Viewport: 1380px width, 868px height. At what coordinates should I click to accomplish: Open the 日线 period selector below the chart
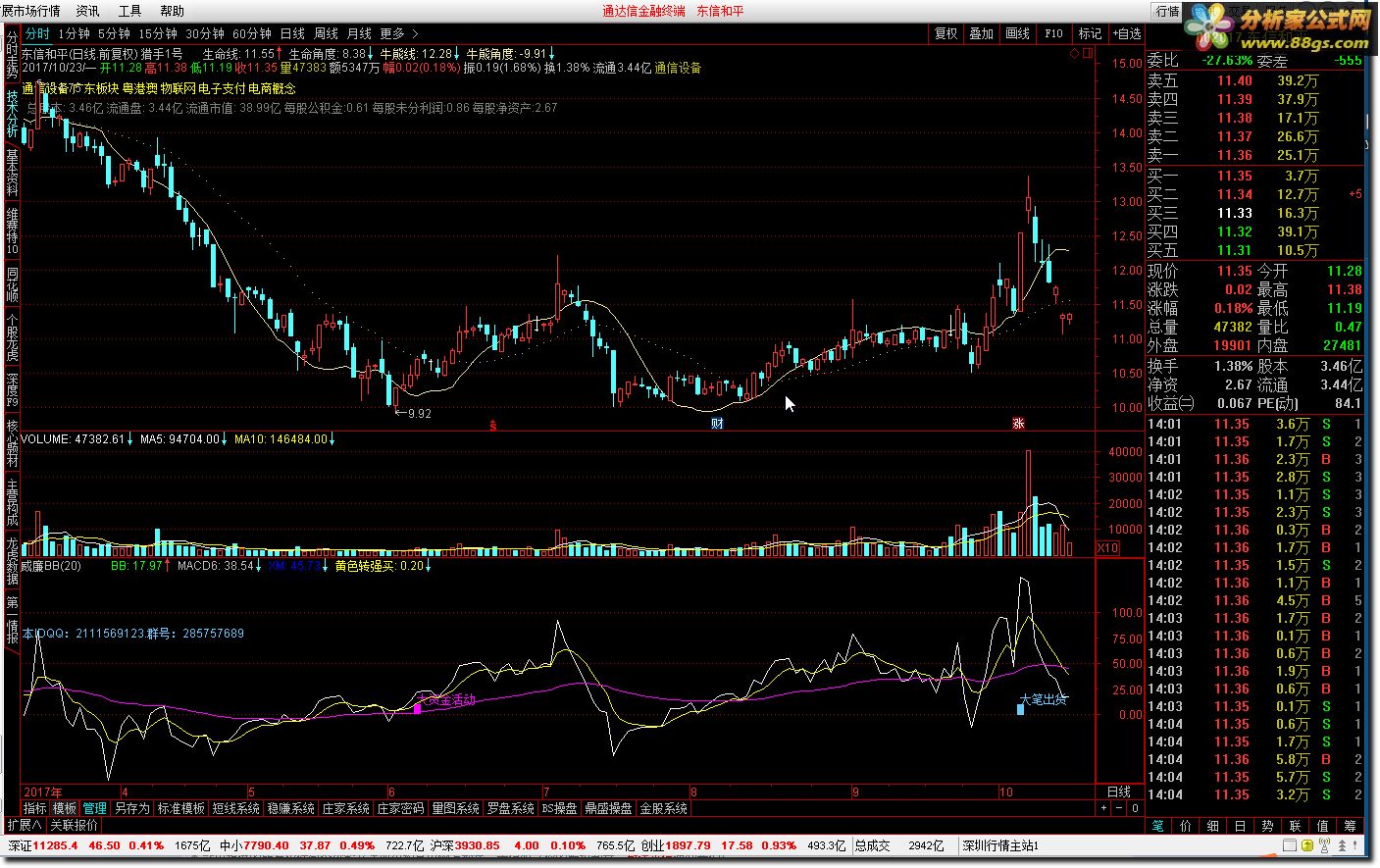tap(1119, 791)
